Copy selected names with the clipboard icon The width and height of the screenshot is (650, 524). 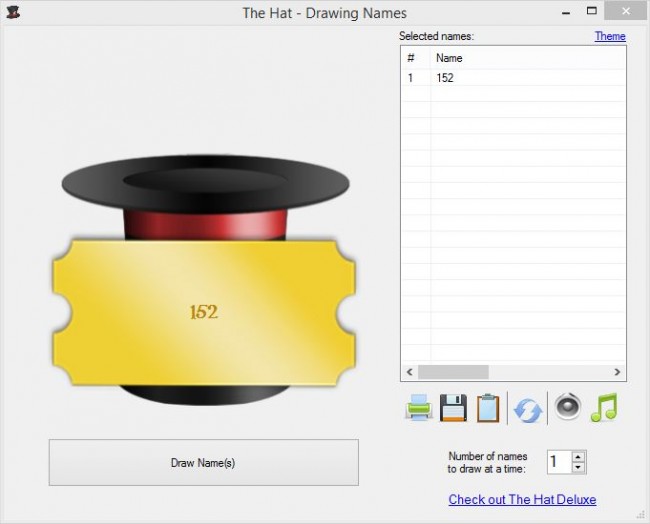click(x=487, y=408)
